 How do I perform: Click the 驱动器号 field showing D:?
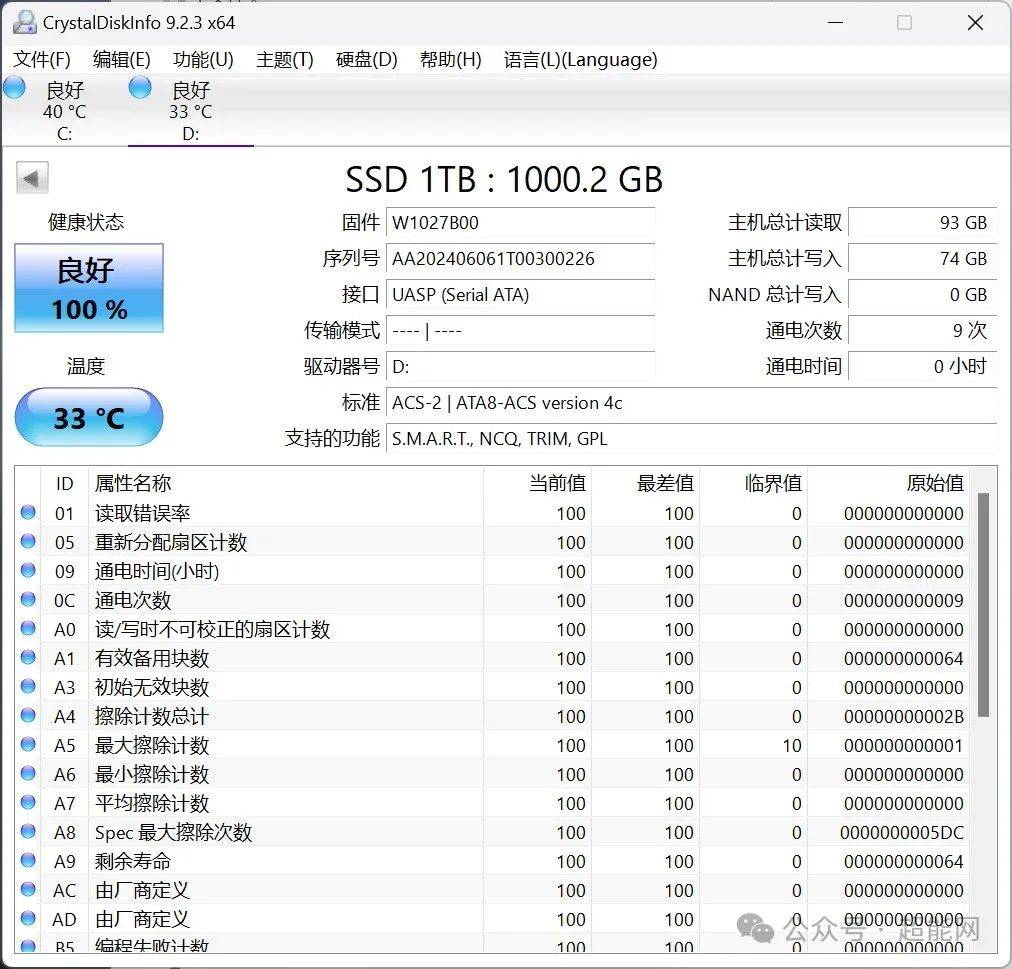click(x=520, y=367)
